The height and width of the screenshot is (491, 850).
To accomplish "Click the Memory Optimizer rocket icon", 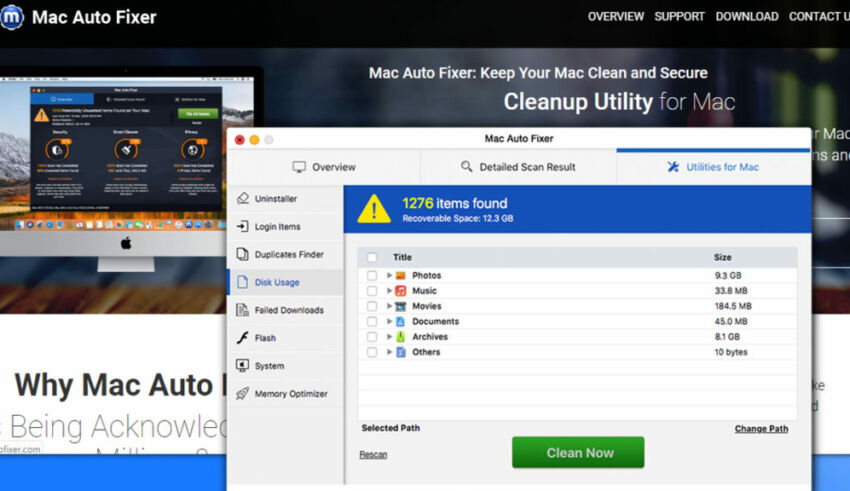I will click(x=242, y=393).
